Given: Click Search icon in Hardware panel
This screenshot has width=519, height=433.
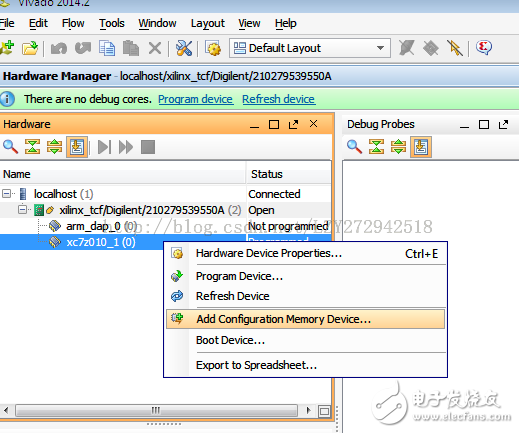Looking at the screenshot, I should click(10, 147).
